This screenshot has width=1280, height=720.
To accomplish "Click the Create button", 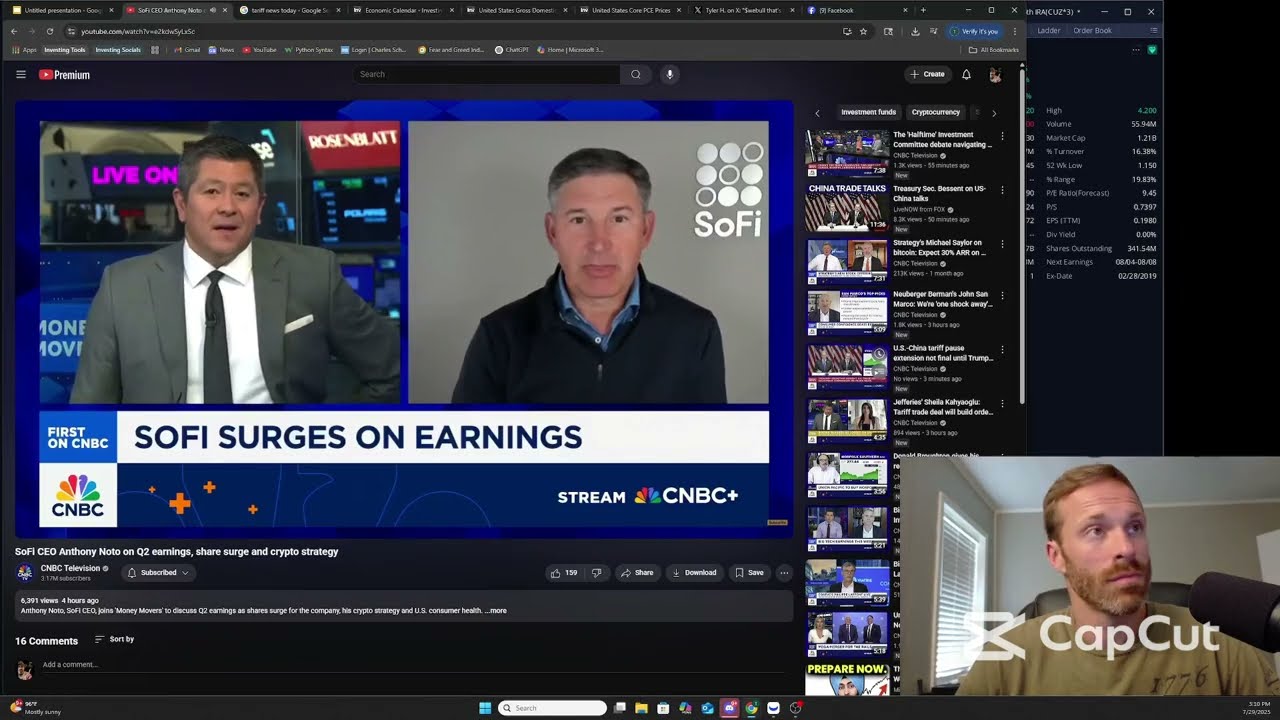I will click(927, 74).
